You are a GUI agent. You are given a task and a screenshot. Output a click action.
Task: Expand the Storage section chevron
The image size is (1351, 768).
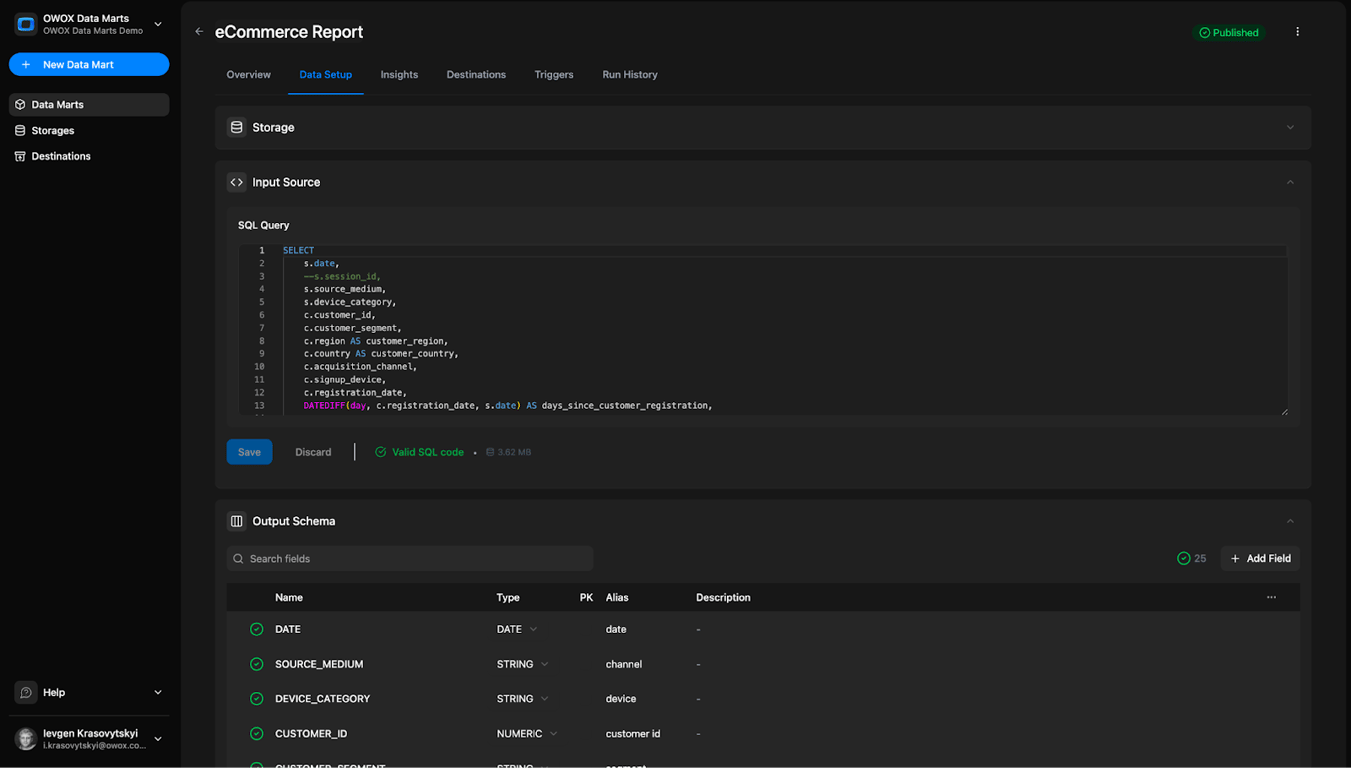tap(1290, 128)
